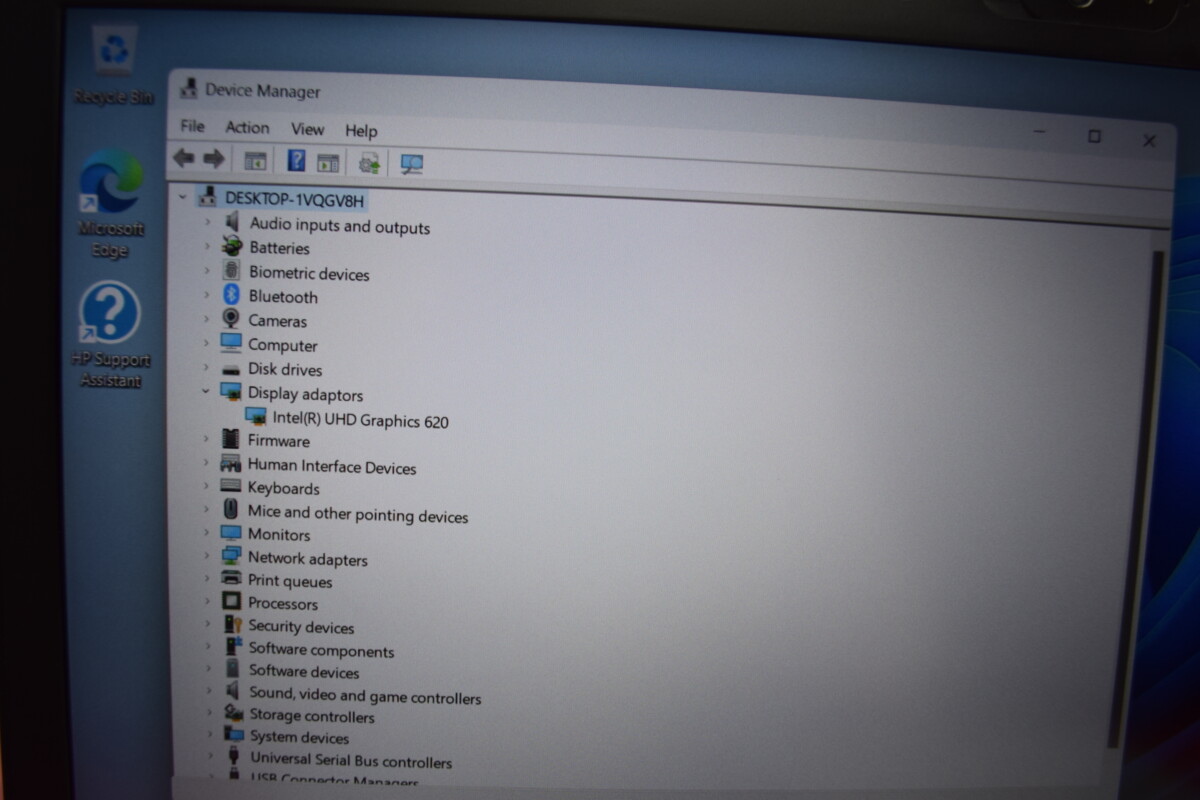
Task: Click the printer-shaped Update driver toolbar icon
Action: pos(369,163)
